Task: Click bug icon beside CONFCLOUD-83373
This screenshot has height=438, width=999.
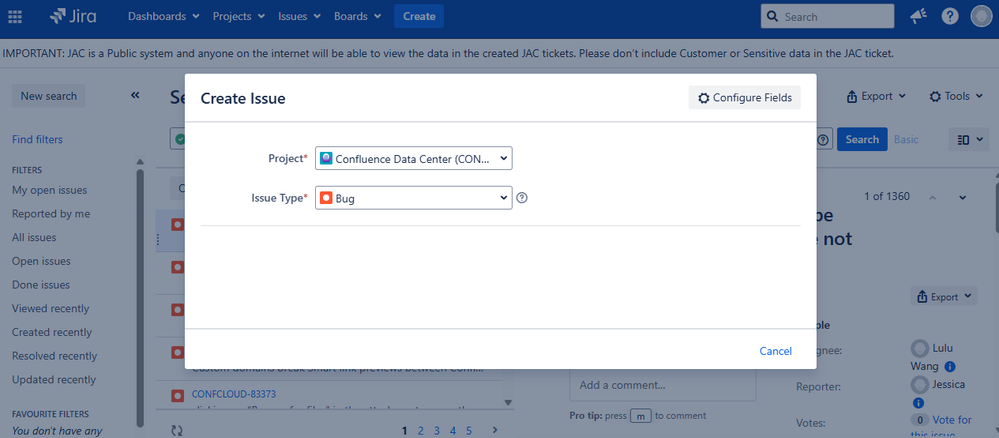Action: coord(178,395)
